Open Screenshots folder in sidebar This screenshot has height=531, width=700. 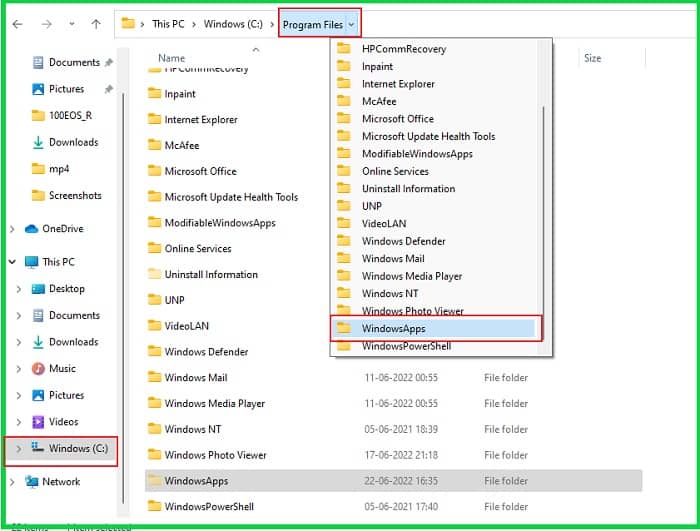75,195
